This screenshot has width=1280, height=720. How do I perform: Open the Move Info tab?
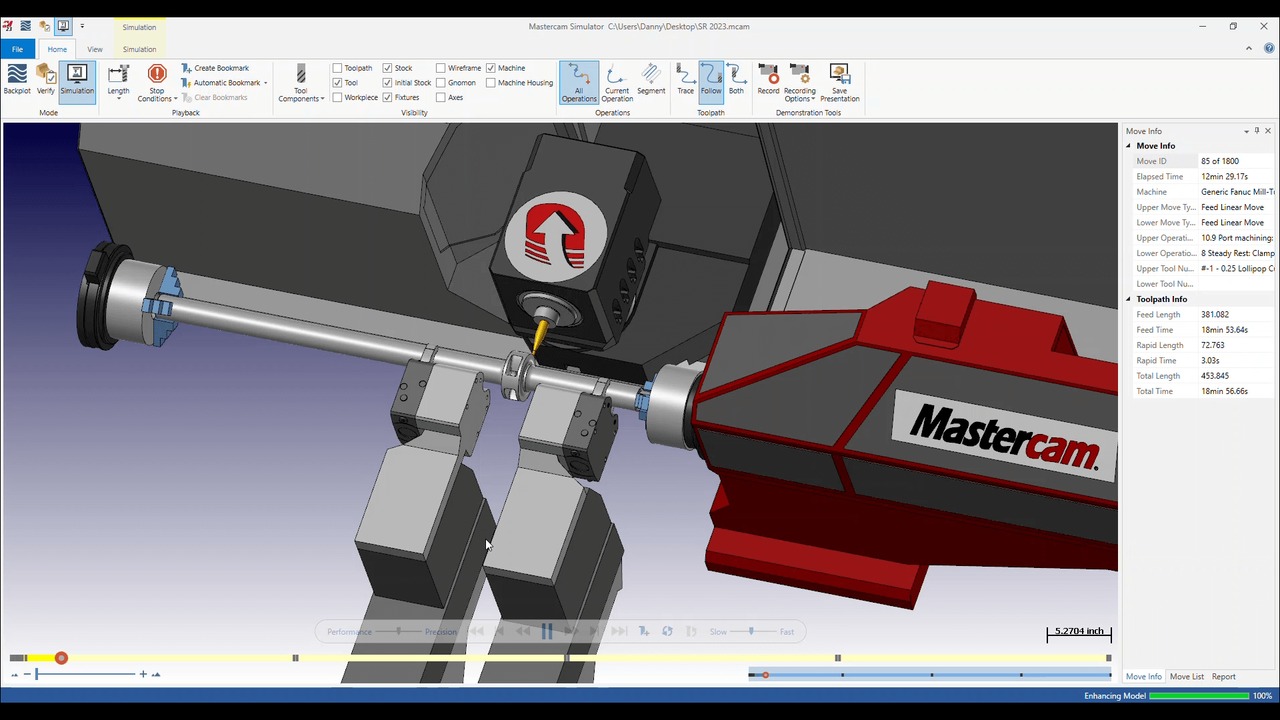(1144, 677)
